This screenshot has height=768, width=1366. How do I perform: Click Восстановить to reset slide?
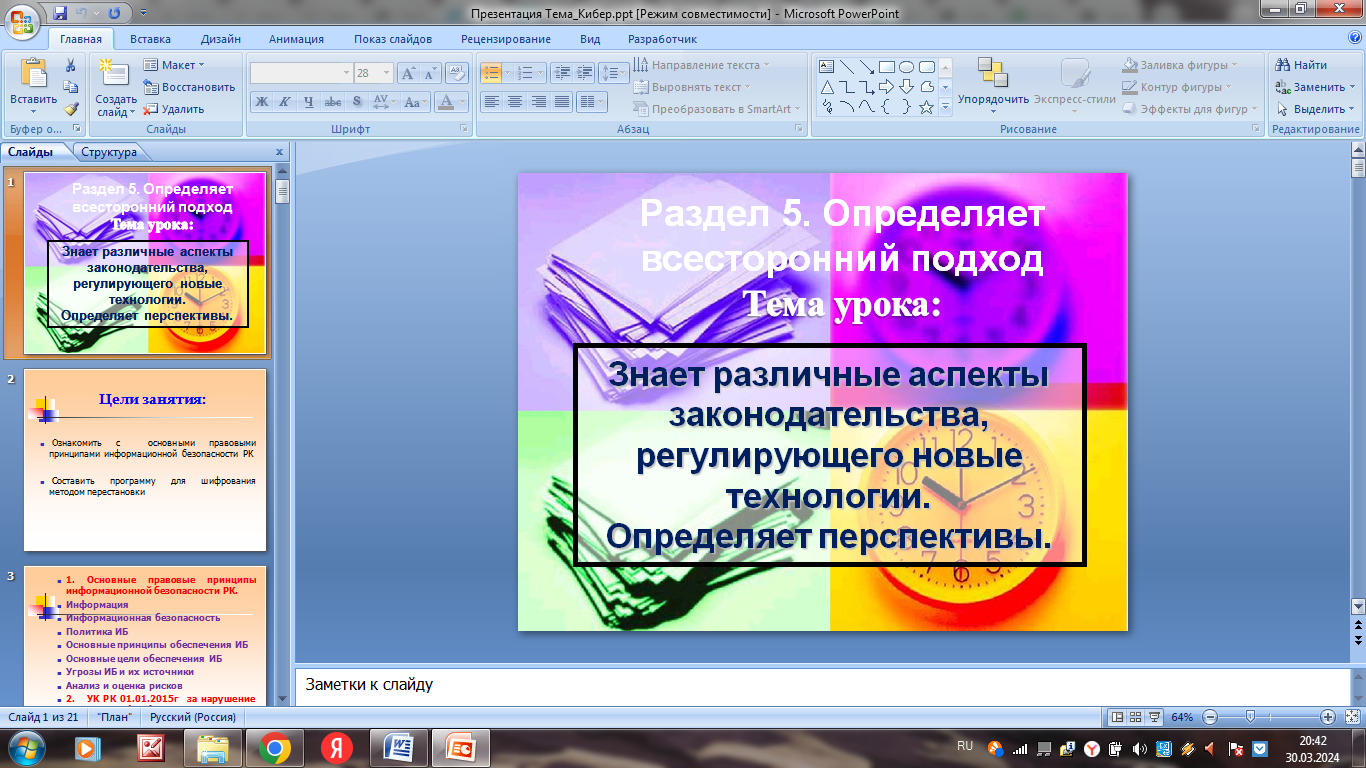190,87
